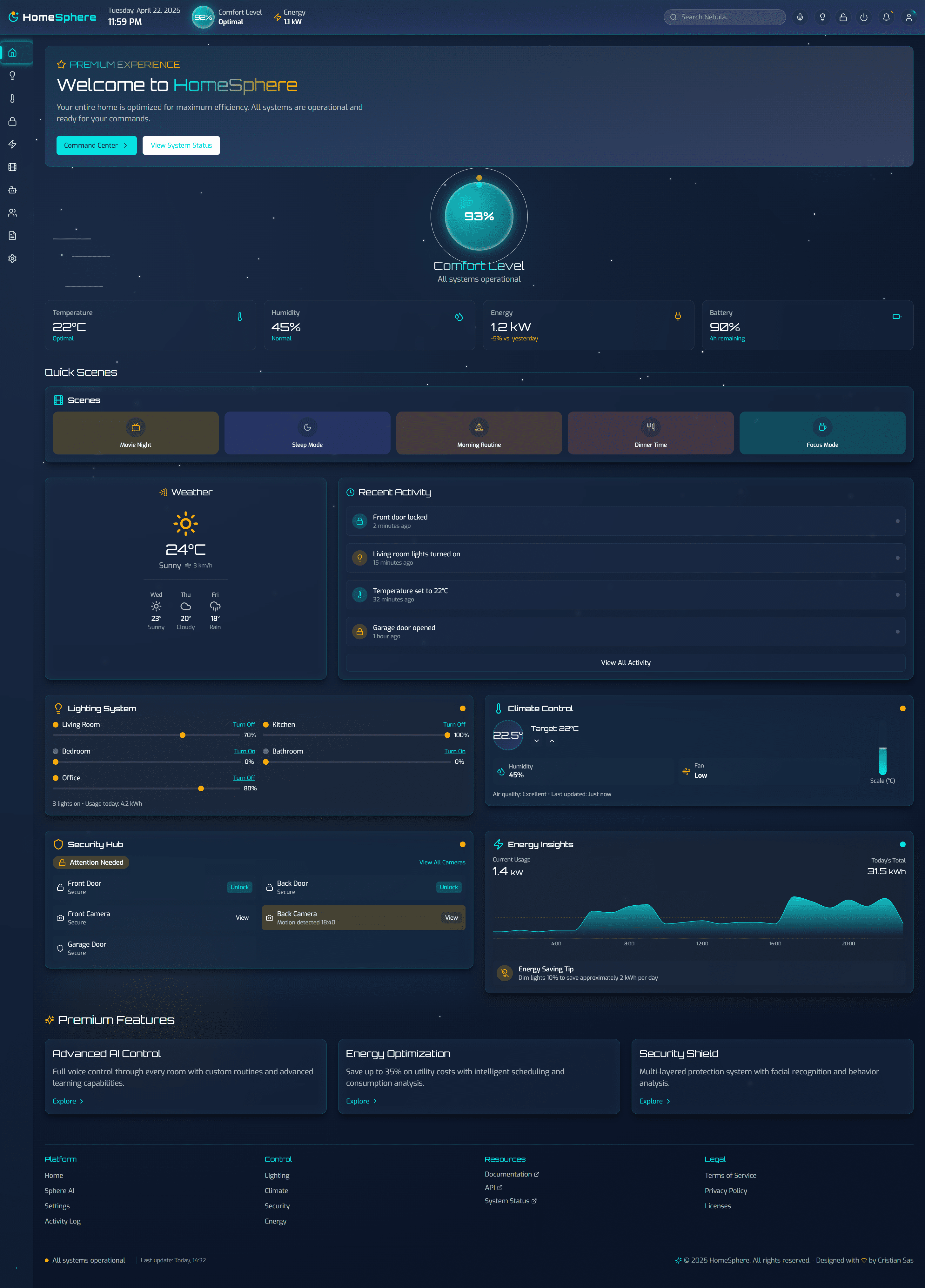Click the battery icon on Battery card
925x1288 pixels.
tap(897, 317)
